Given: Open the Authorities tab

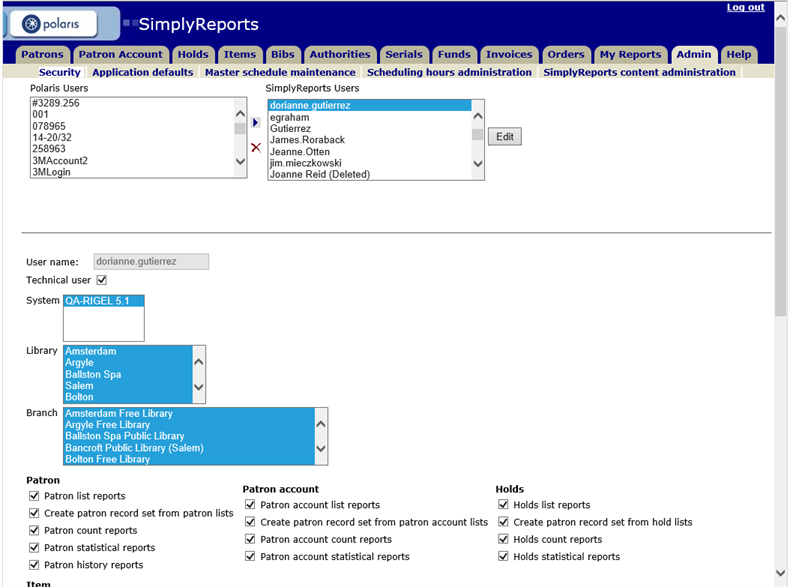Looking at the screenshot, I should click(340, 54).
